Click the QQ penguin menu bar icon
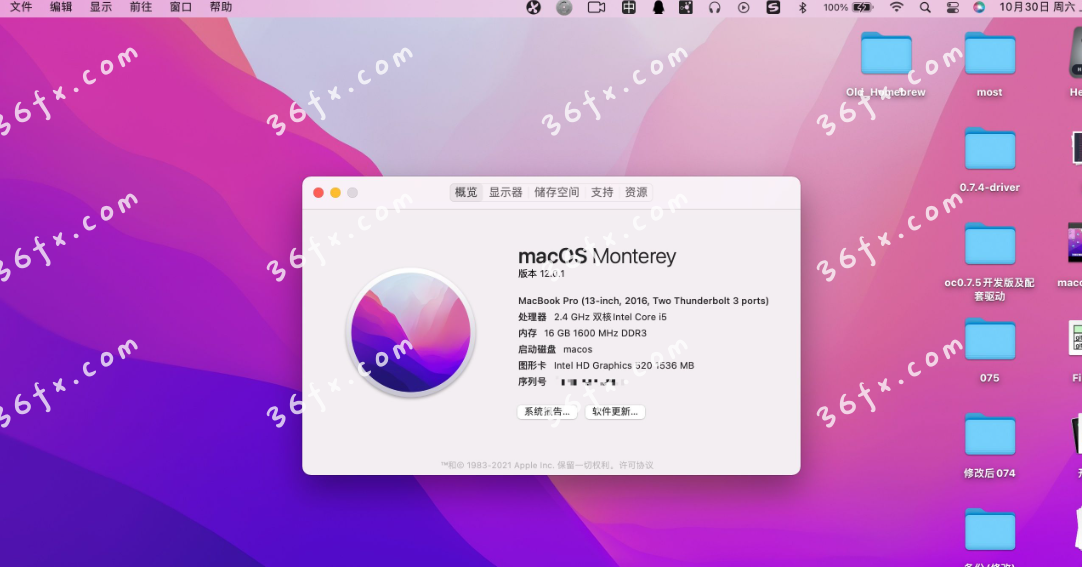1082x567 pixels. pos(658,8)
